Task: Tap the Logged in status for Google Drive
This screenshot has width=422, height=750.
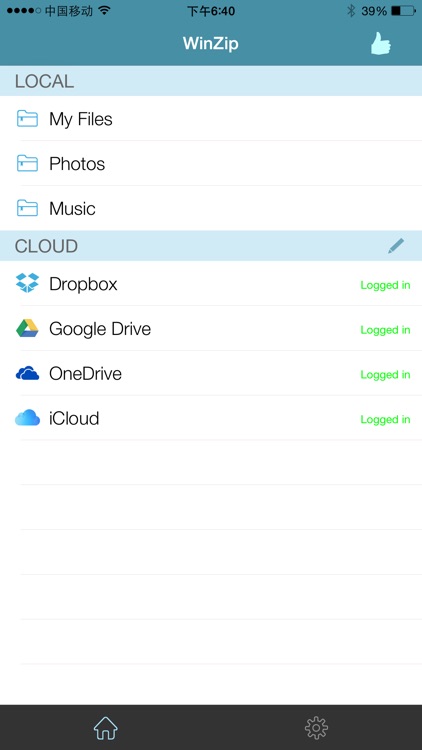Action: pos(385,330)
